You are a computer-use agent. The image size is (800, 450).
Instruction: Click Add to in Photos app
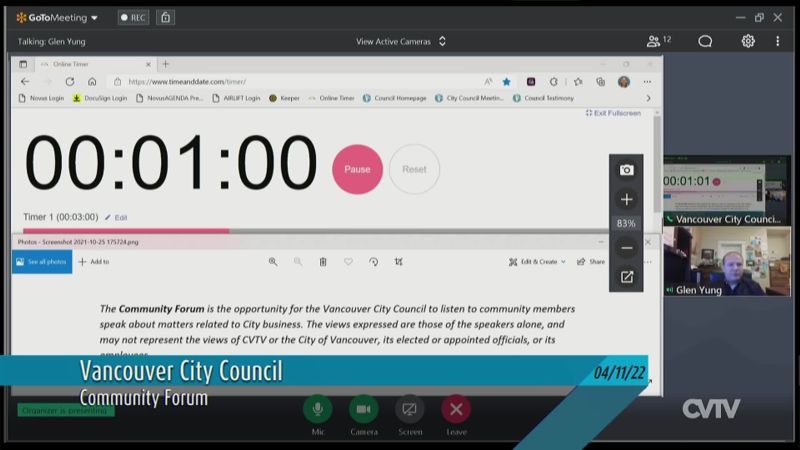[x=94, y=262]
